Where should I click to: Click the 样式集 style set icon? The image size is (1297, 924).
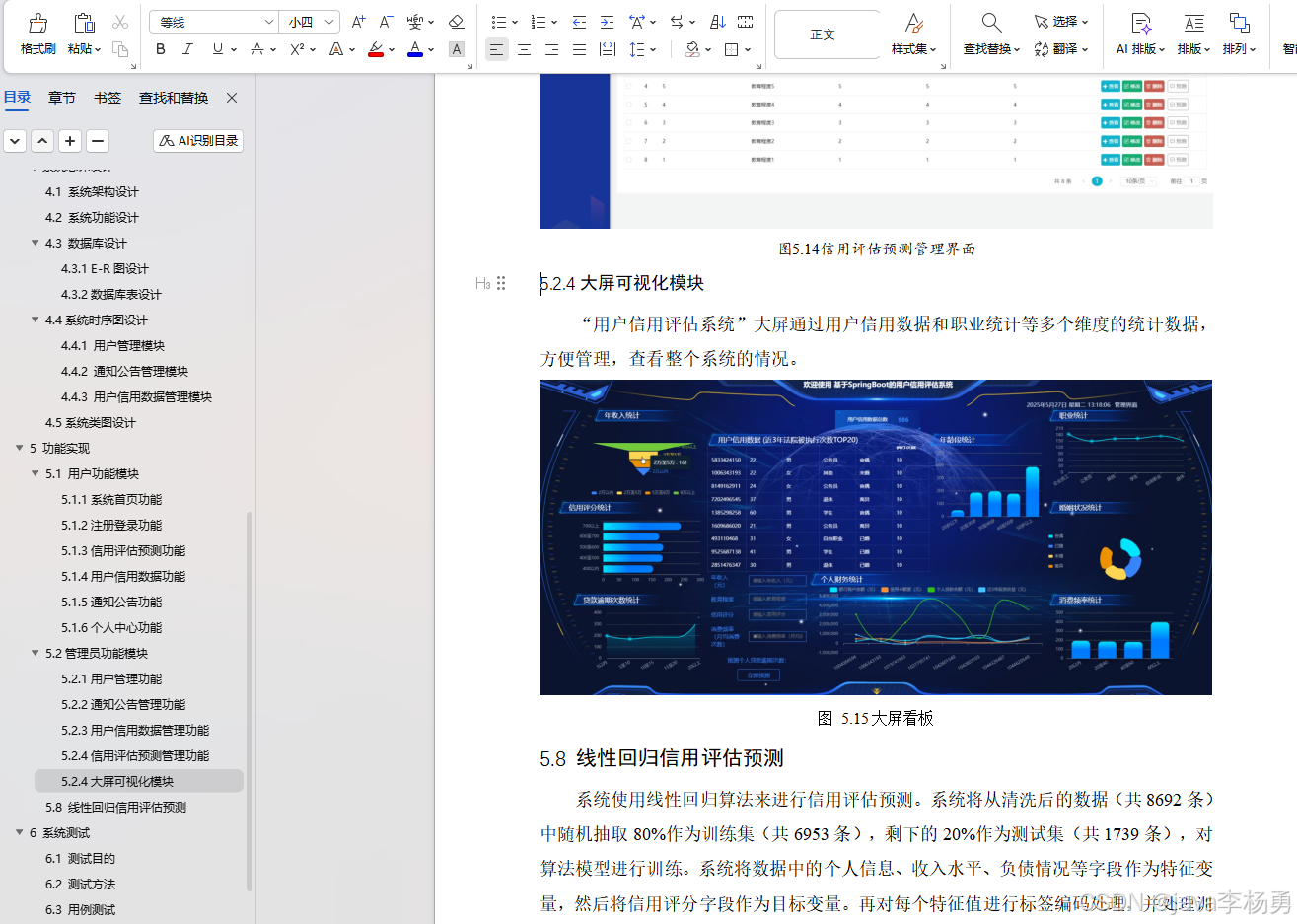pyautogui.click(x=914, y=23)
